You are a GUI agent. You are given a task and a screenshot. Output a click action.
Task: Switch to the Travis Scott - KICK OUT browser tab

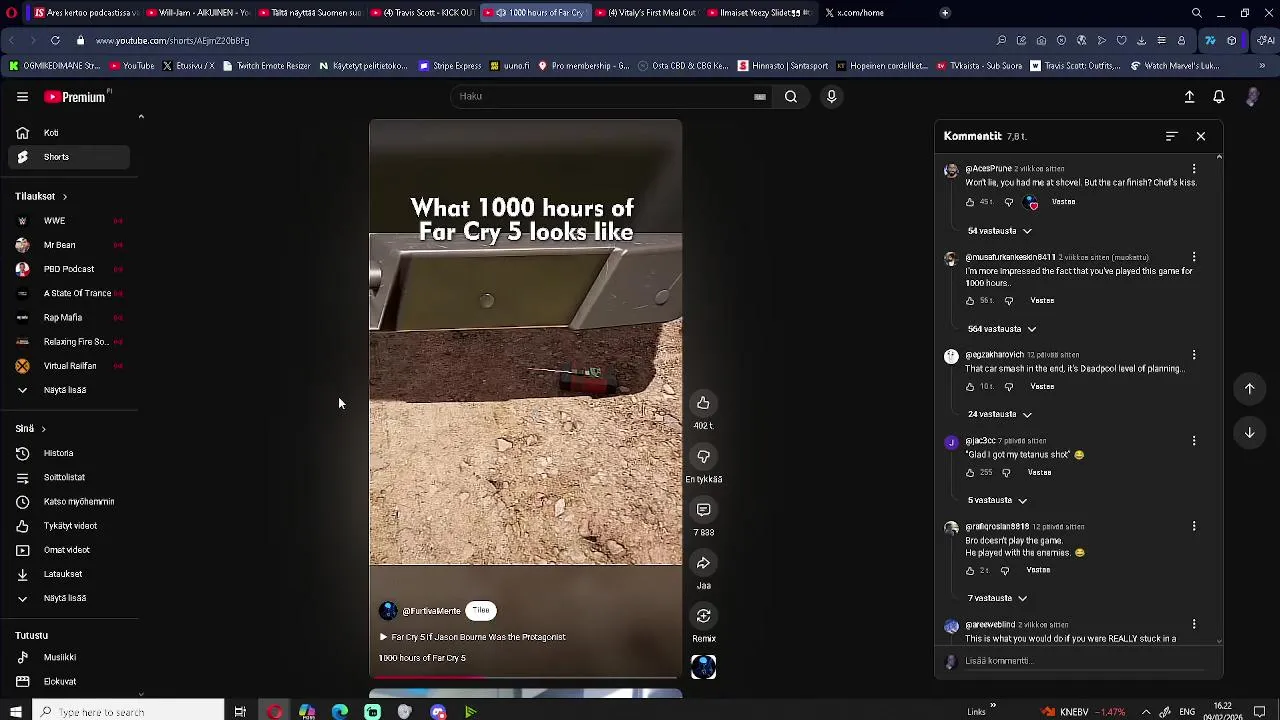pyautogui.click(x=421, y=13)
